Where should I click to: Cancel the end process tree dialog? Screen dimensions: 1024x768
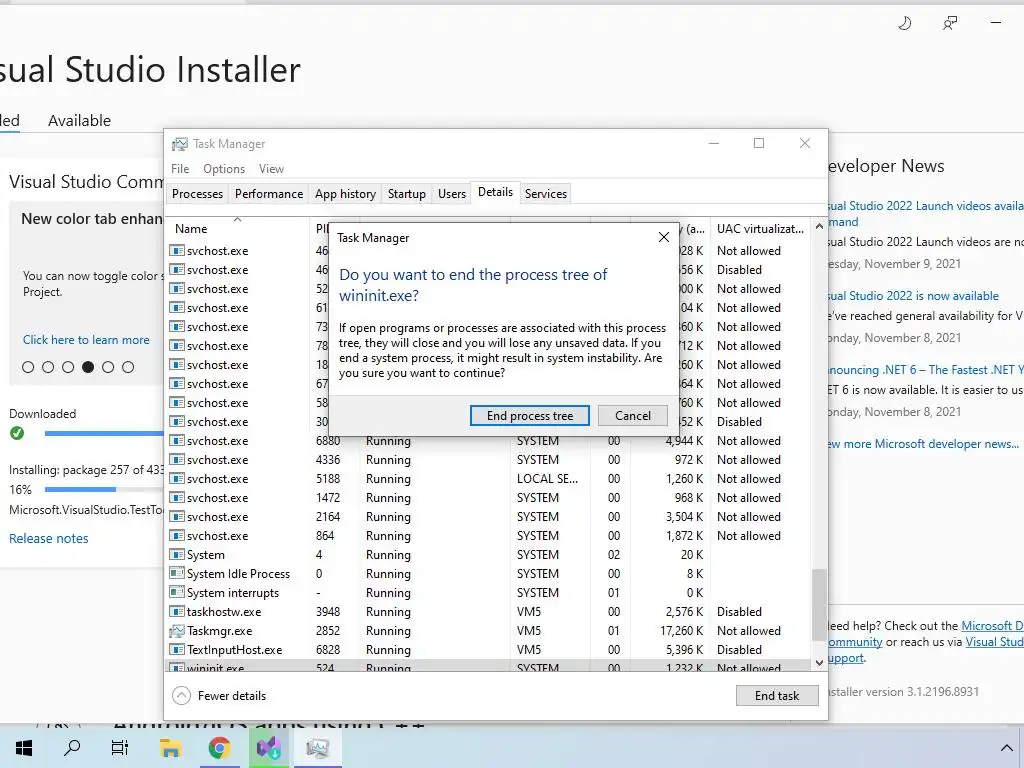click(x=632, y=415)
